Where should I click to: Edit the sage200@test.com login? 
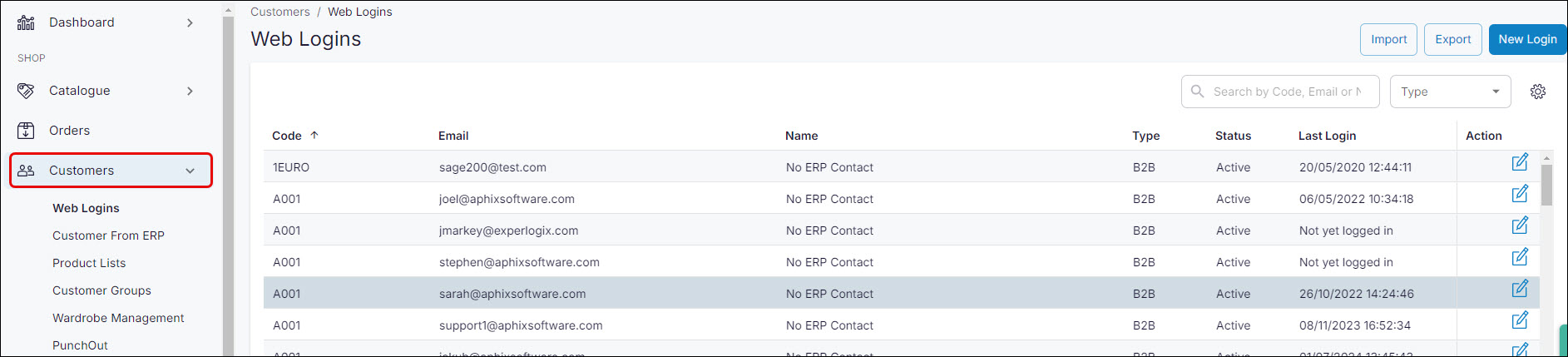pos(1520,162)
